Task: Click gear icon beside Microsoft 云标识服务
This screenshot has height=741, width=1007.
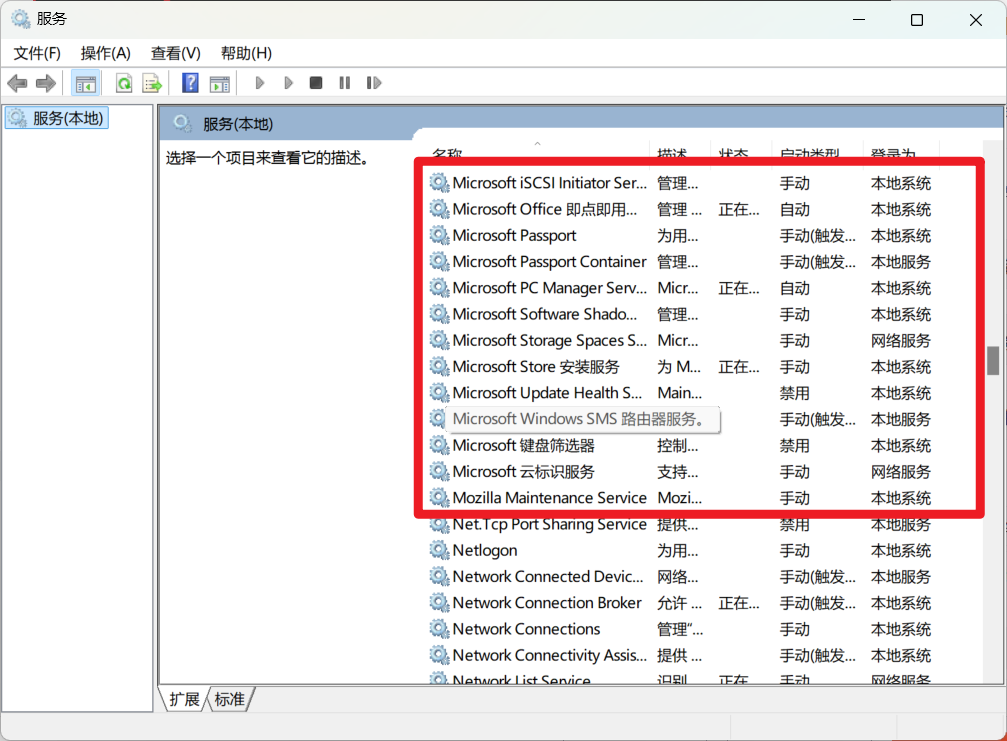Action: (439, 472)
